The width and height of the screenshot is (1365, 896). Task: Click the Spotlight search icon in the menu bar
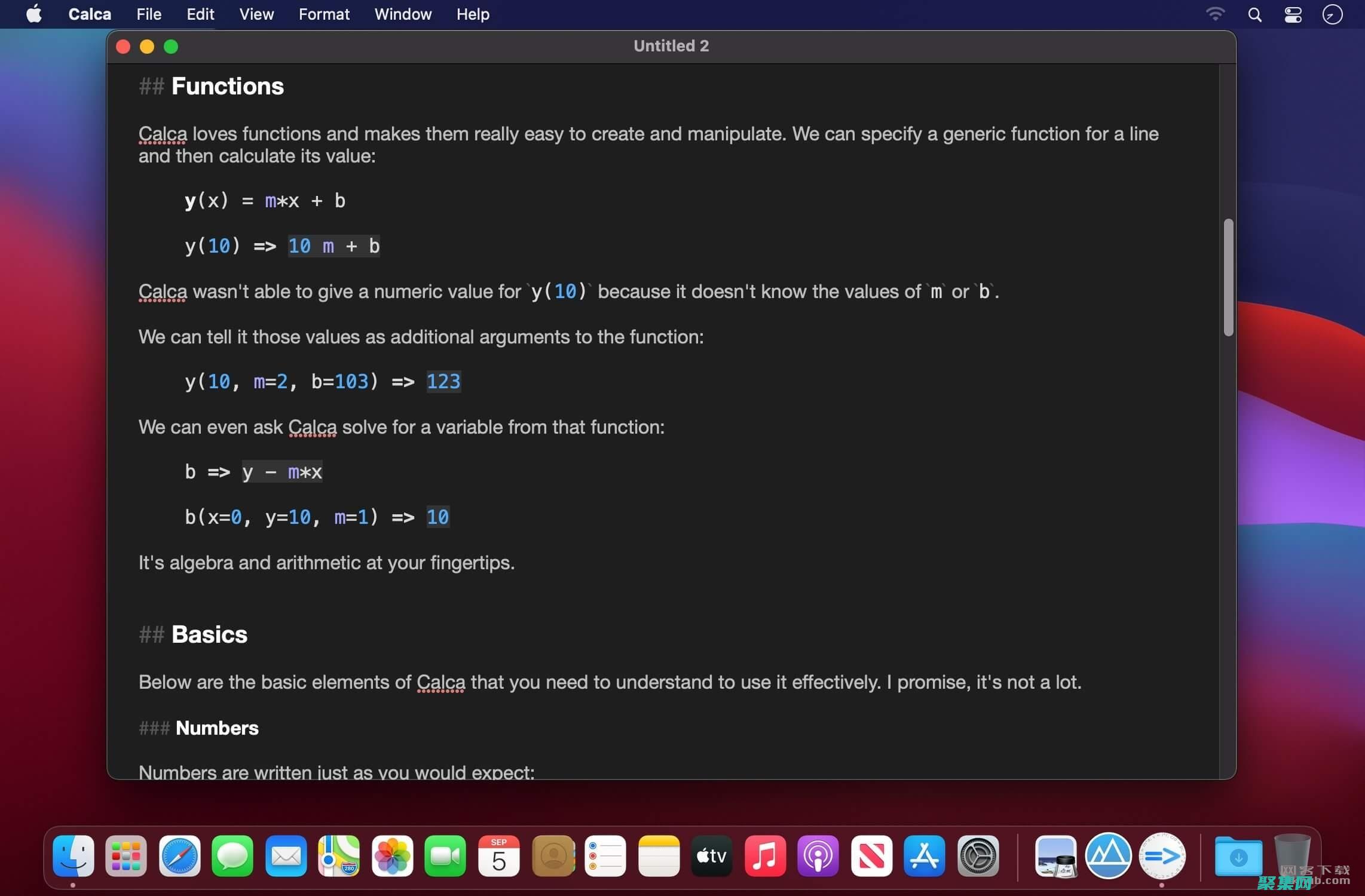1254,14
